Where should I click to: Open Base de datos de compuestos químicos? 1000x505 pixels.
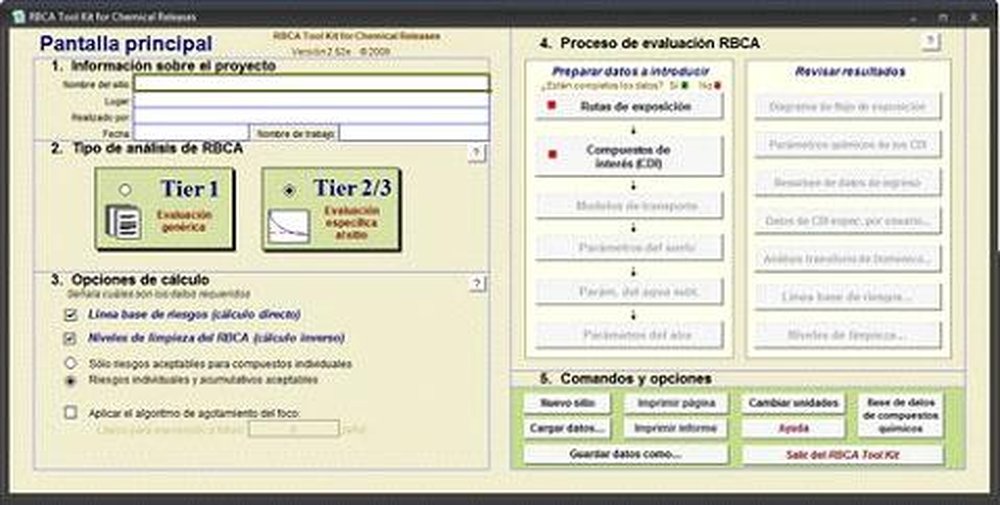[x=900, y=416]
